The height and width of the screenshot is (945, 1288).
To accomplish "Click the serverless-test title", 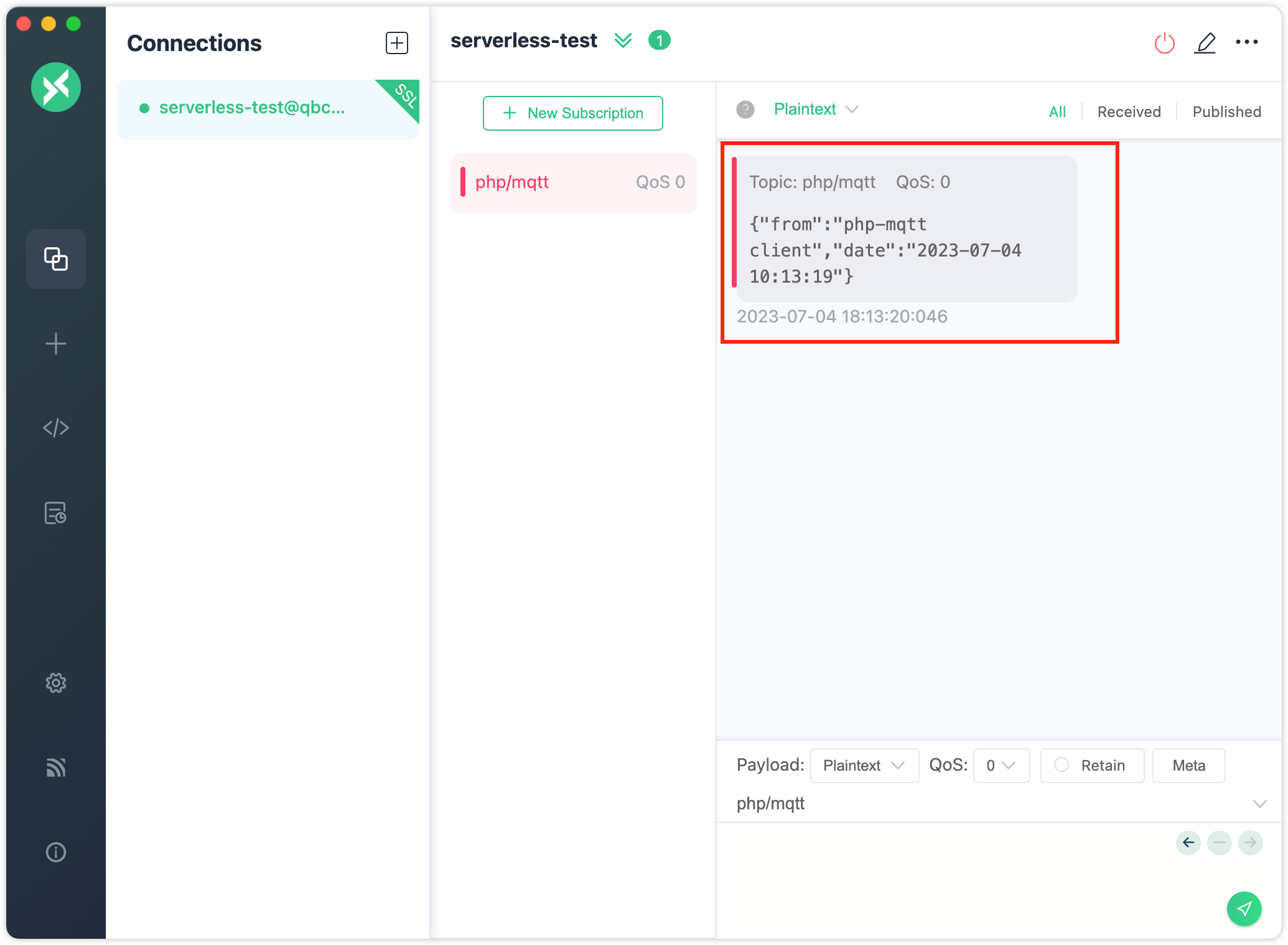I will (x=523, y=40).
